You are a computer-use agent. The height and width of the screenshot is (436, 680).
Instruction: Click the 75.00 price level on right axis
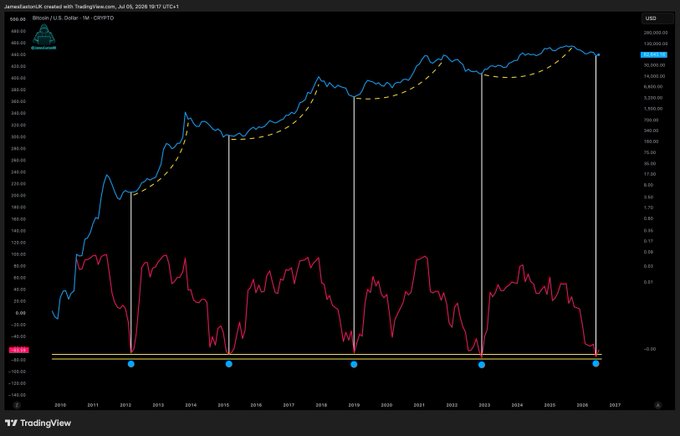[650, 153]
